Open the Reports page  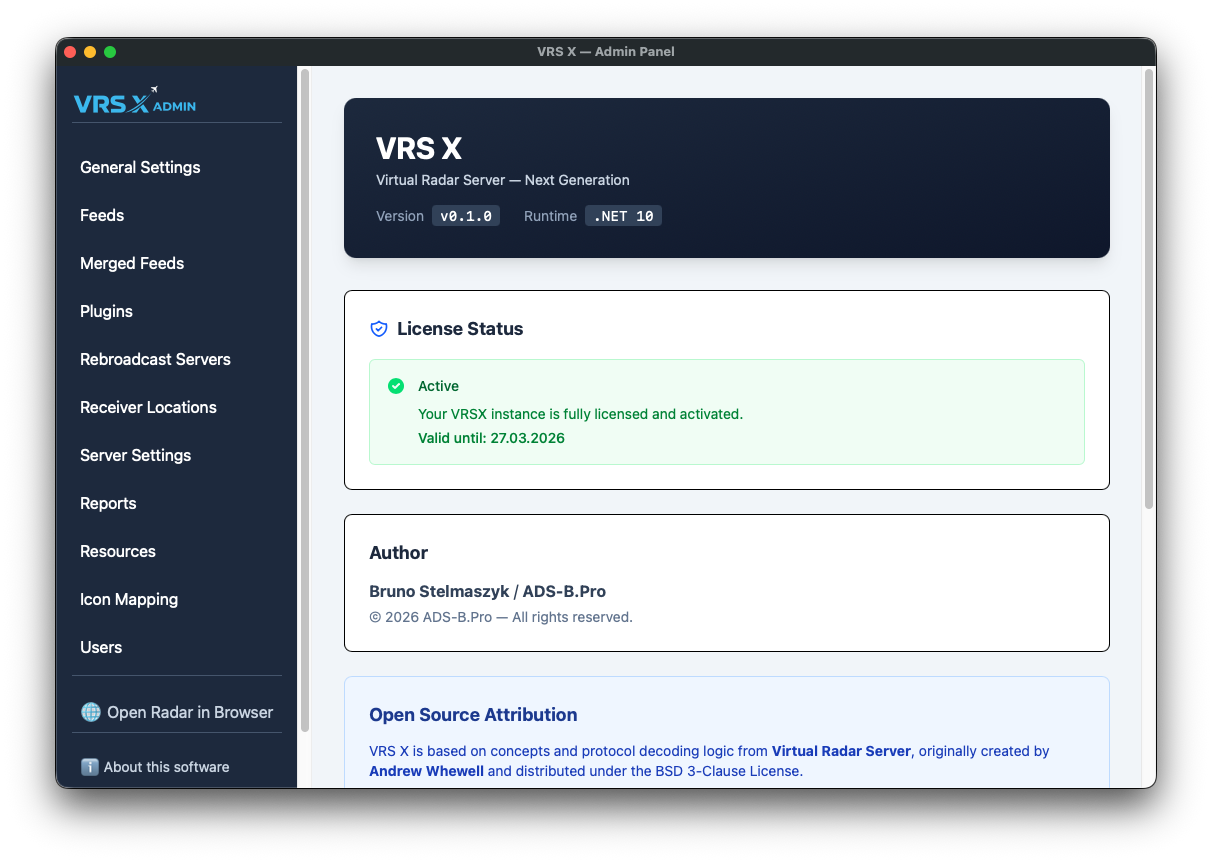[x=108, y=503]
